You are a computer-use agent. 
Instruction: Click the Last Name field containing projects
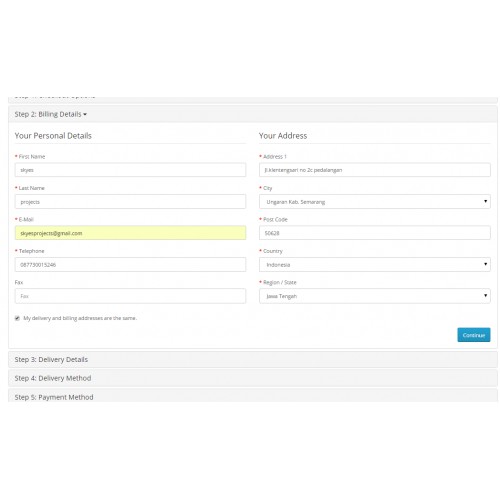[x=130, y=202]
